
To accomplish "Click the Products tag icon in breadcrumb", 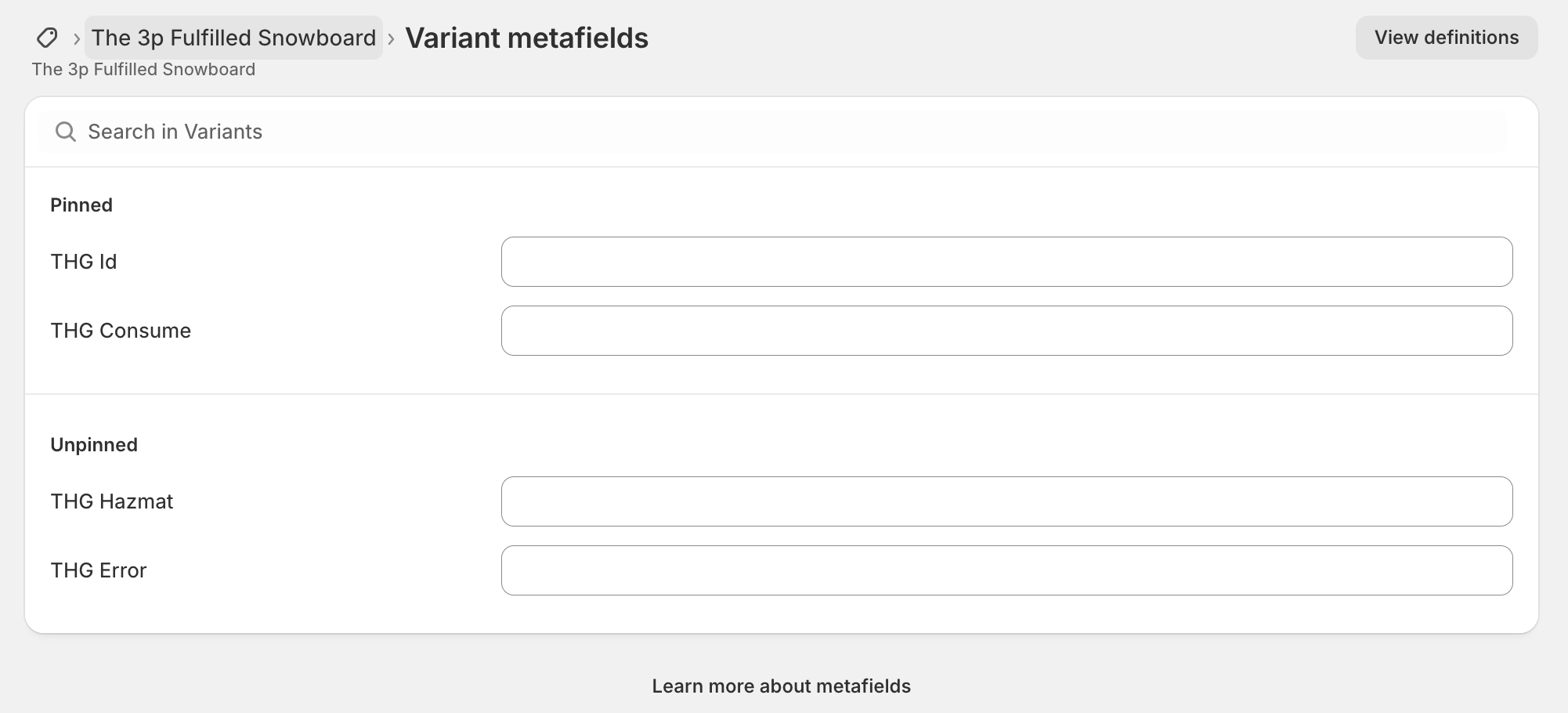I will pyautogui.click(x=47, y=38).
